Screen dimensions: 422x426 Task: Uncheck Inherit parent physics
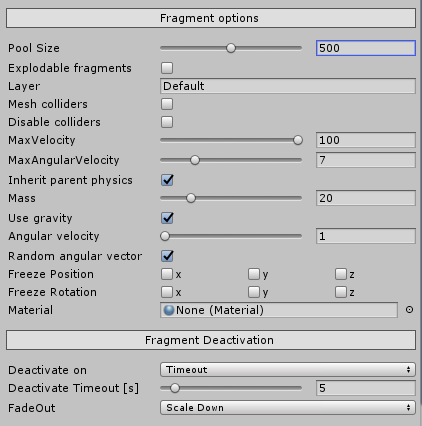(x=167, y=180)
